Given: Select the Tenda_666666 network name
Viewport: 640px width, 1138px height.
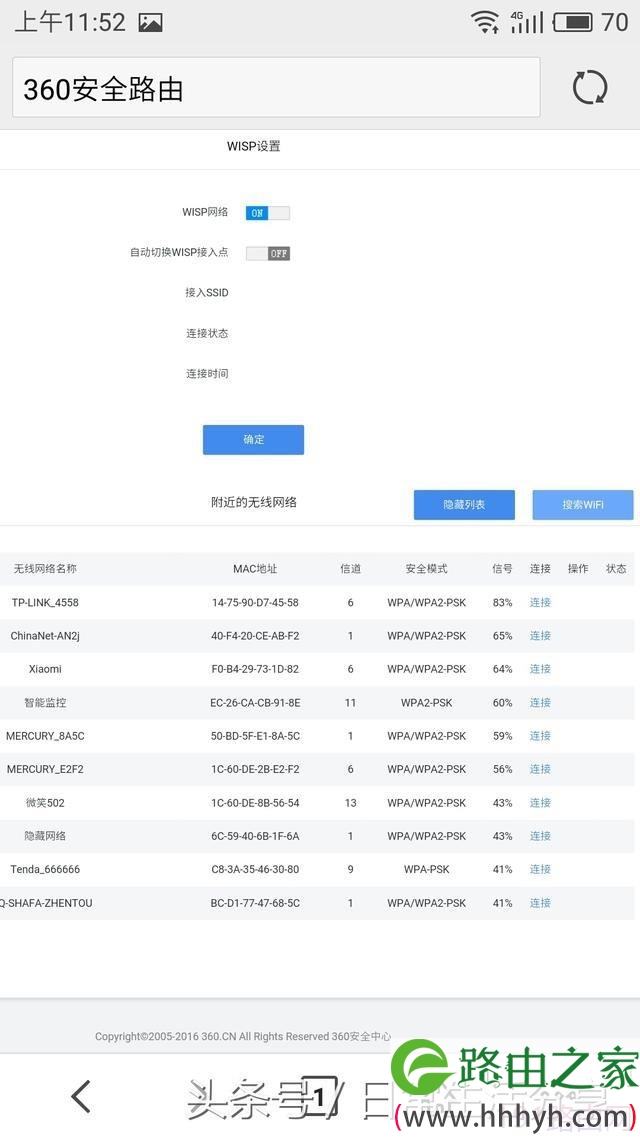Looking at the screenshot, I should coord(45,869).
